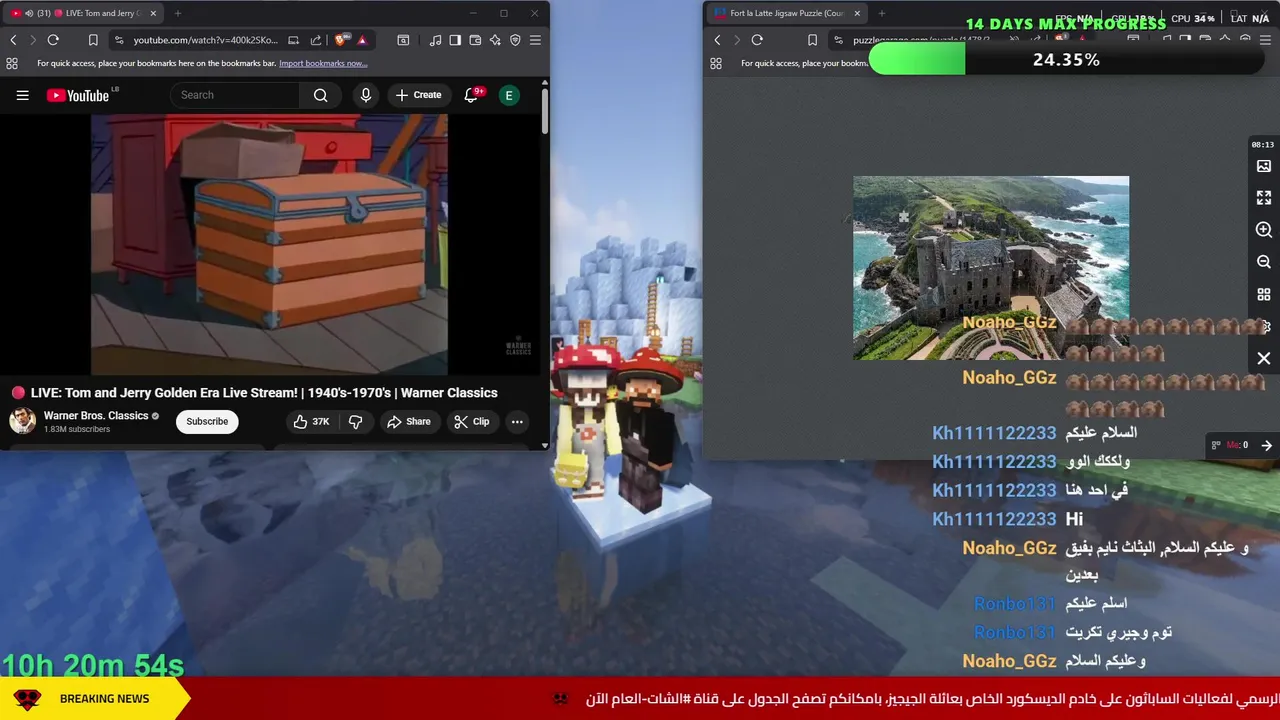
Task: Open Warner Bros. Classics channel name
Action: [96, 415]
